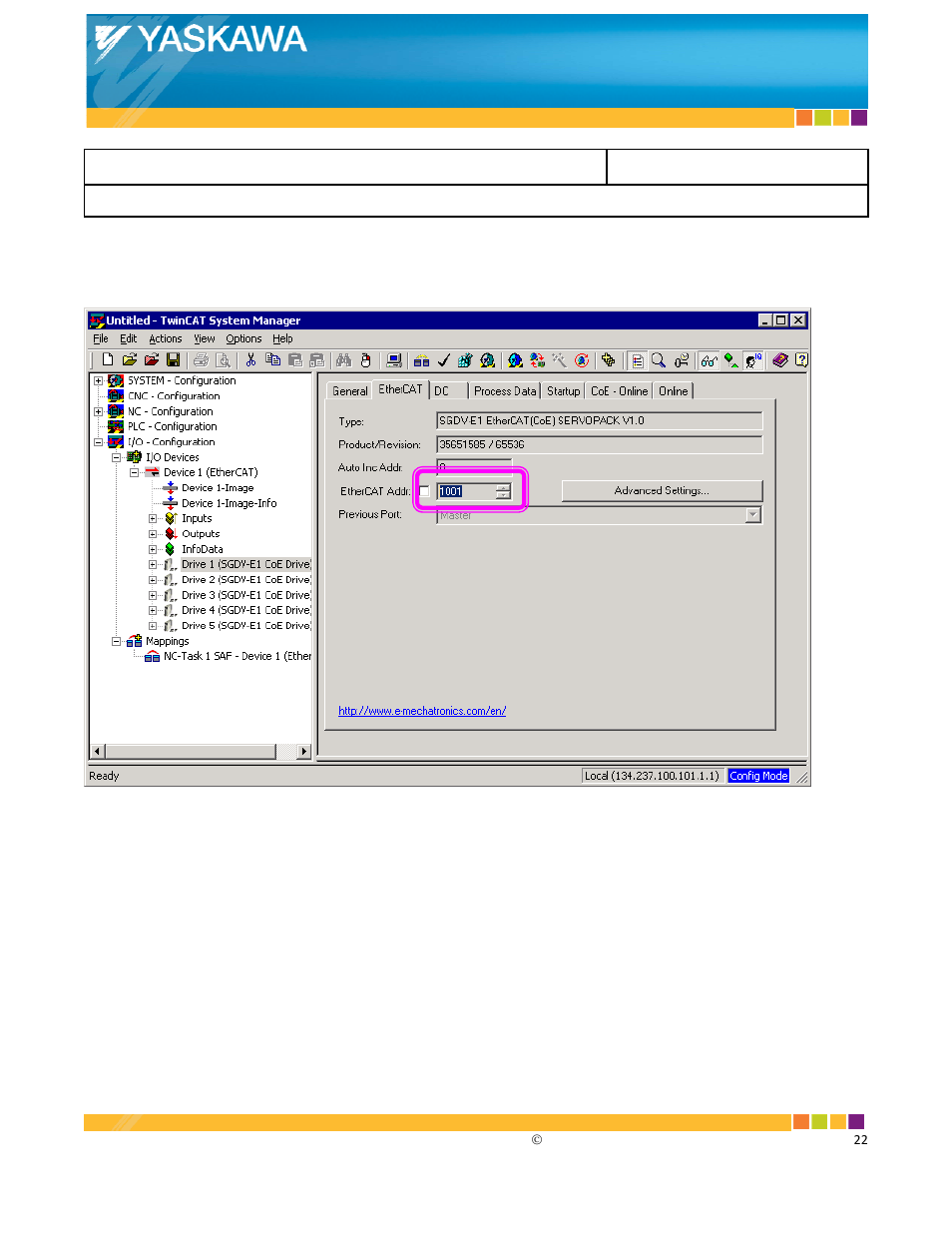Image resolution: width=952 pixels, height=1233 pixels.
Task: Expand the Inputs node
Action: pos(153,518)
